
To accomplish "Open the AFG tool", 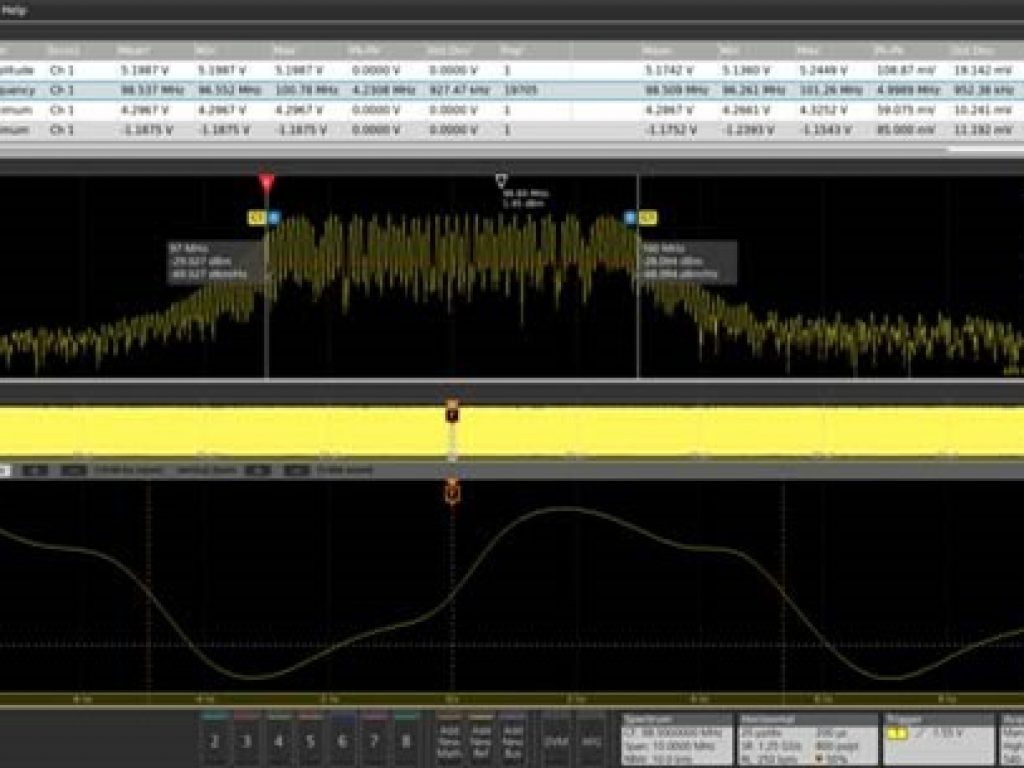I will (x=591, y=739).
